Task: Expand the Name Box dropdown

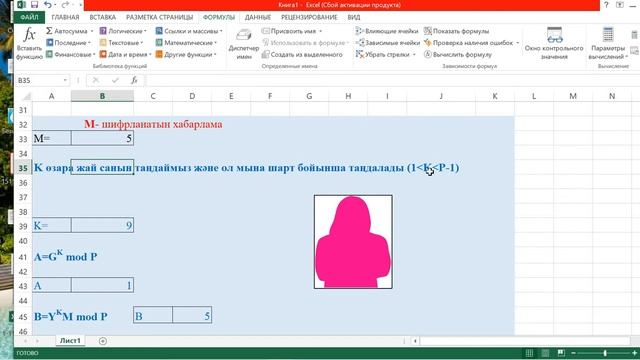Action: (x=65, y=80)
